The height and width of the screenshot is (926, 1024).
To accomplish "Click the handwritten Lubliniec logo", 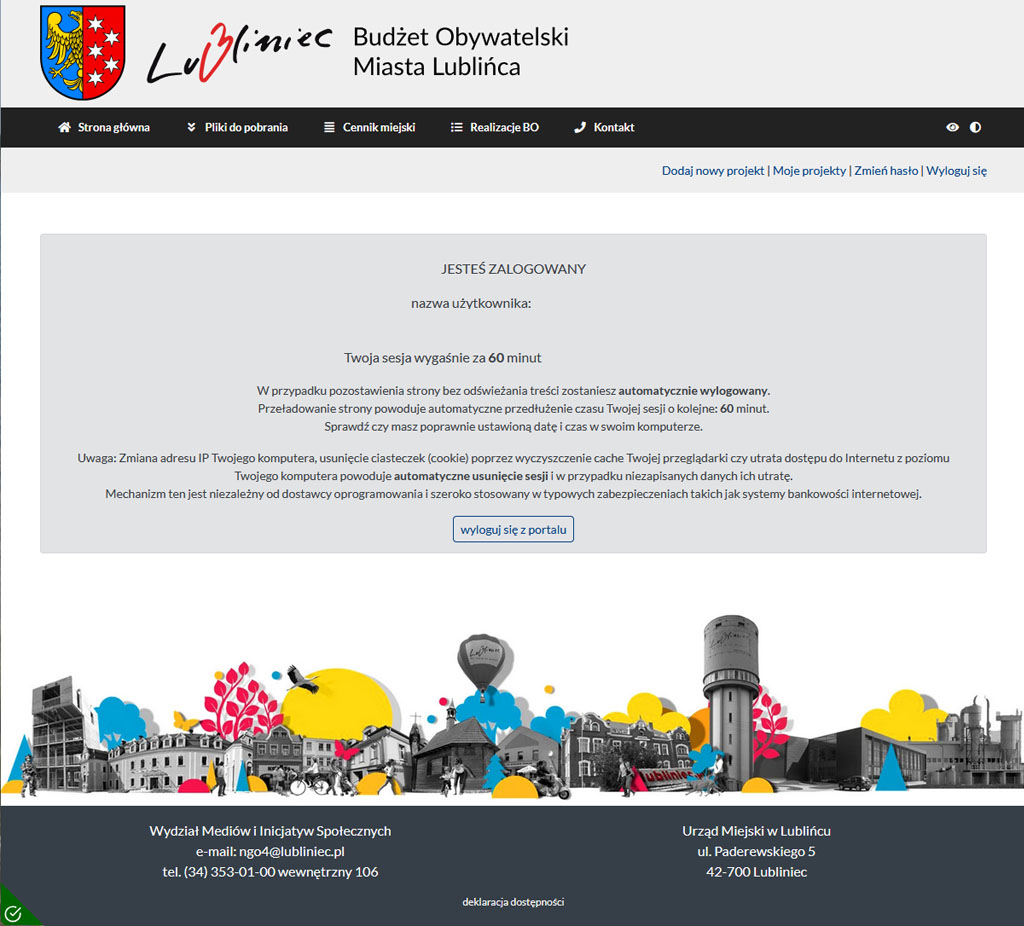I will tap(239, 53).
